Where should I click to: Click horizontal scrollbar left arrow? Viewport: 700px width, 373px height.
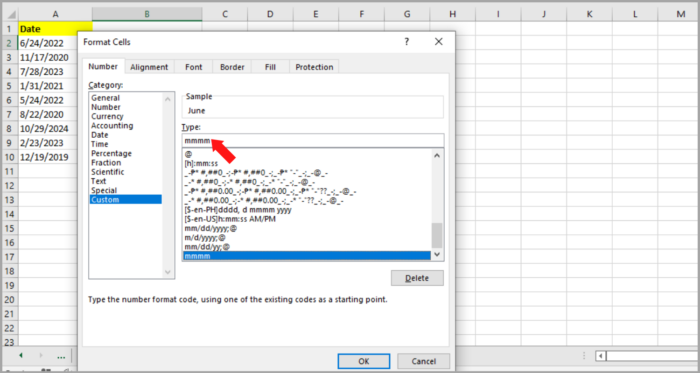(x=601, y=356)
